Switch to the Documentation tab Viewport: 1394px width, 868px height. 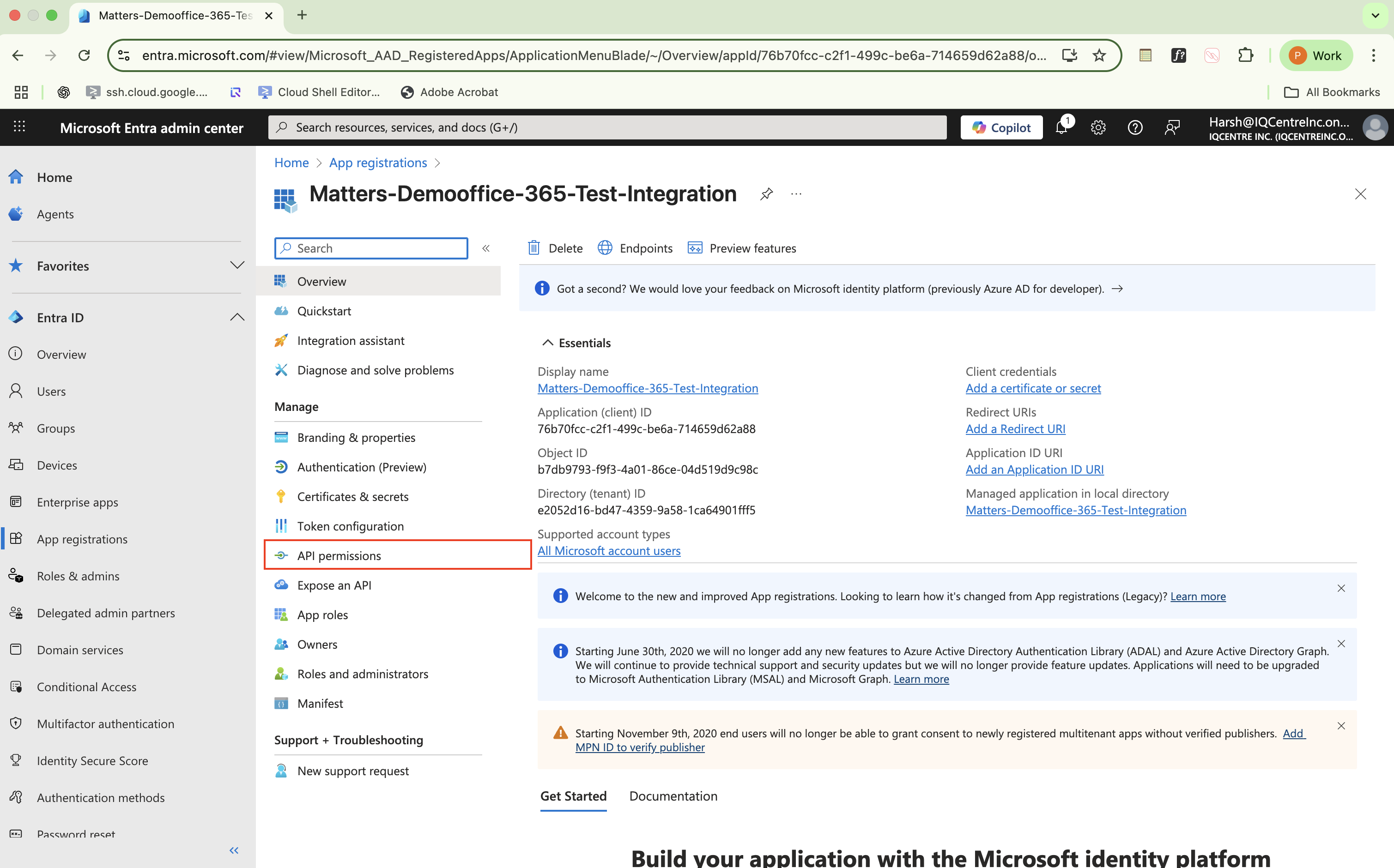673,796
